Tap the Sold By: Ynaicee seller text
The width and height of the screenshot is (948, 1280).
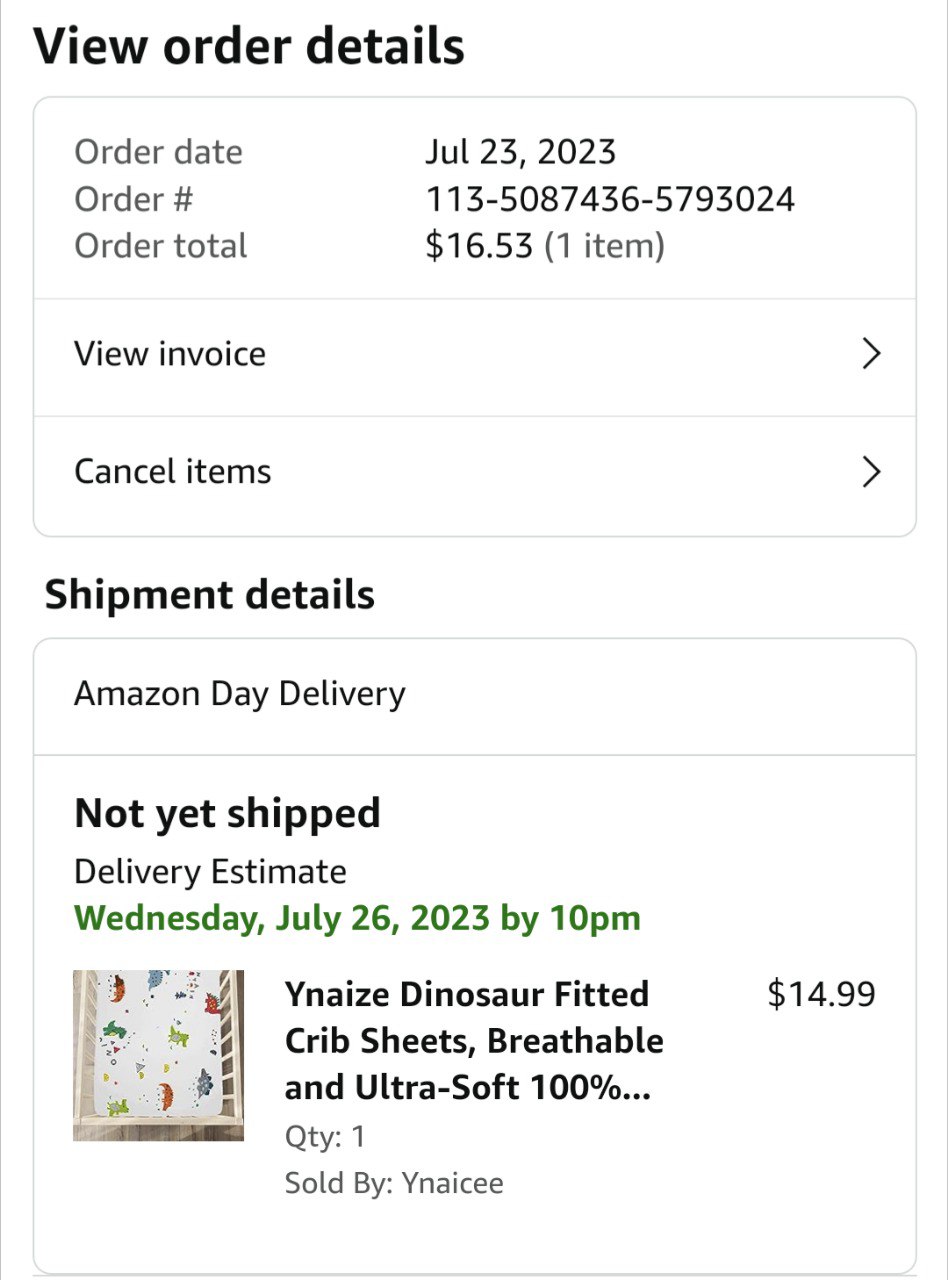click(x=394, y=1184)
